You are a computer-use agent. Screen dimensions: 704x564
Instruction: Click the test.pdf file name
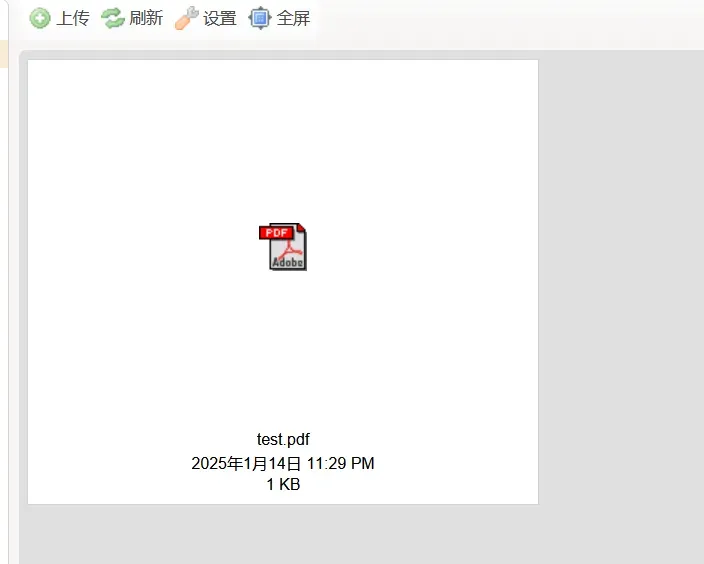point(283,439)
